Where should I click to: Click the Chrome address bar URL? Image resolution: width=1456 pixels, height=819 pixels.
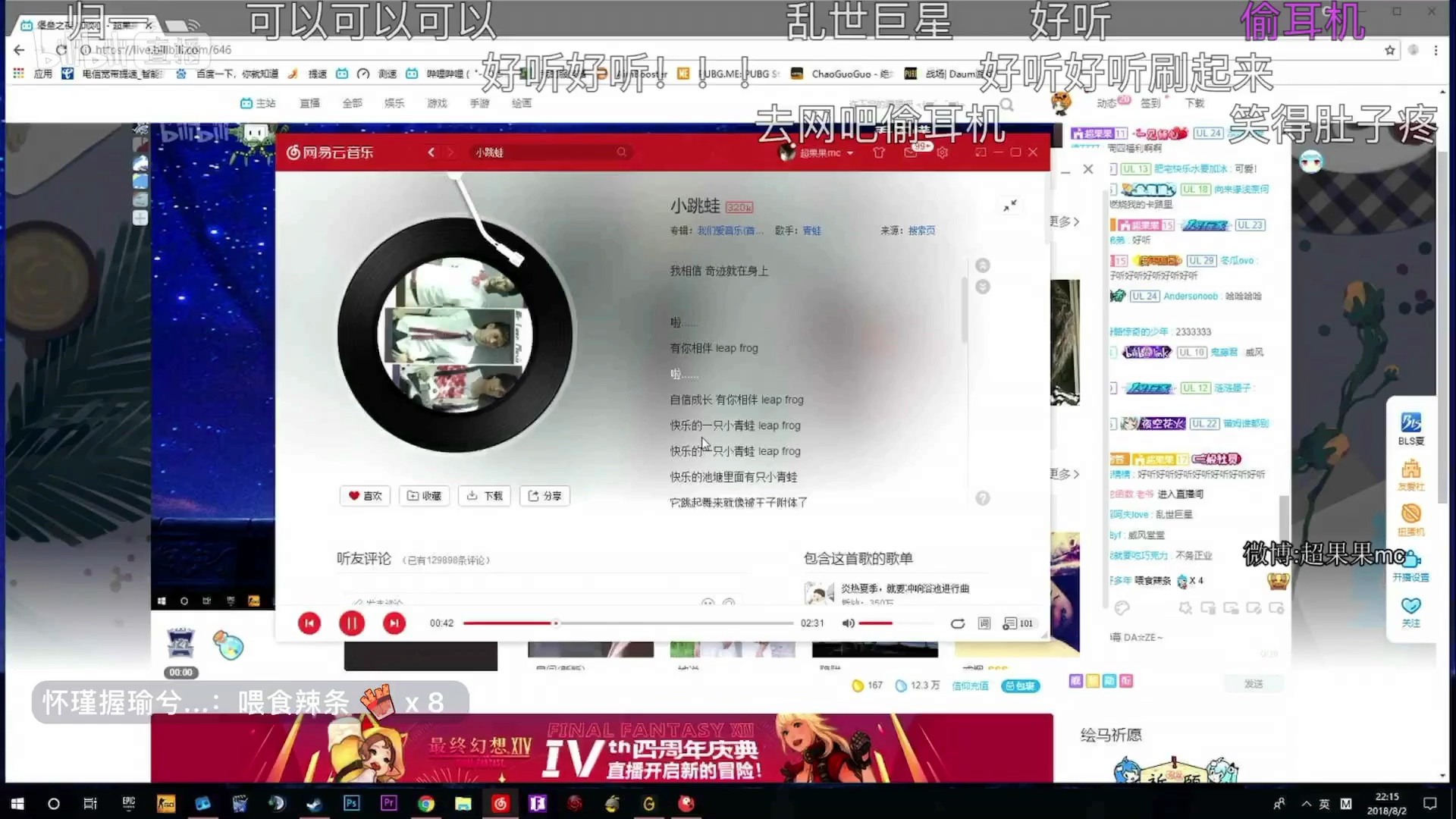(x=163, y=50)
